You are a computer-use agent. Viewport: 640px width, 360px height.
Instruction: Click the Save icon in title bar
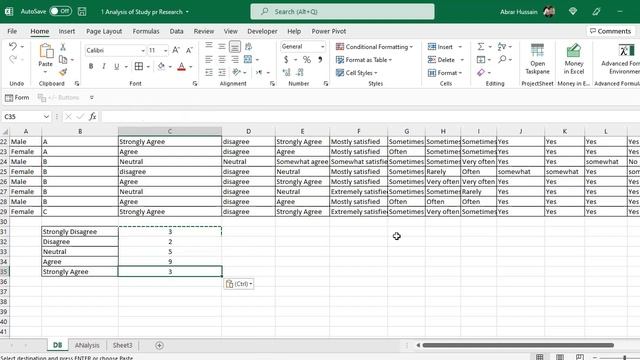pos(82,11)
